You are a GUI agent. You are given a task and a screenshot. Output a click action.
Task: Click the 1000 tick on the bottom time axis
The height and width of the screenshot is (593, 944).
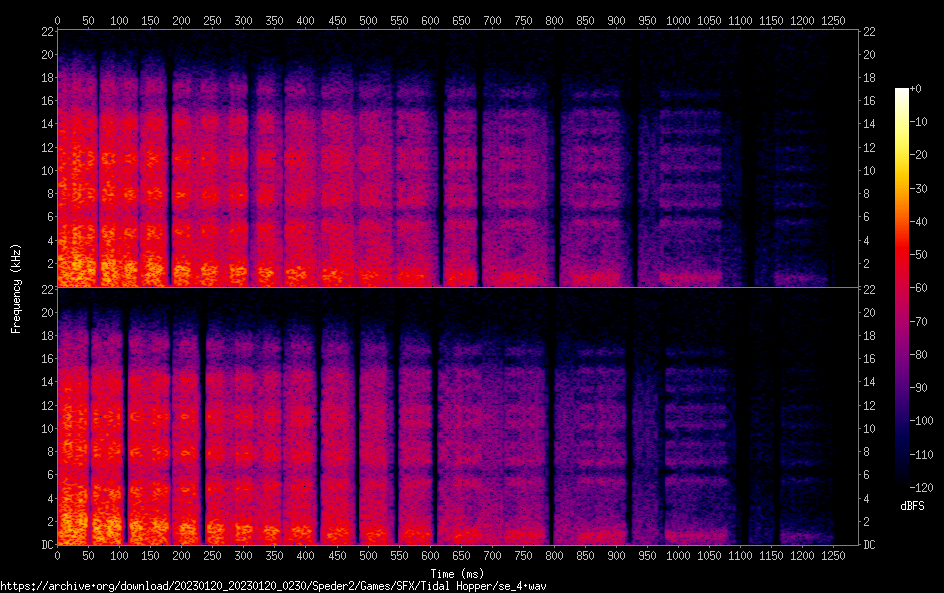tap(679, 554)
